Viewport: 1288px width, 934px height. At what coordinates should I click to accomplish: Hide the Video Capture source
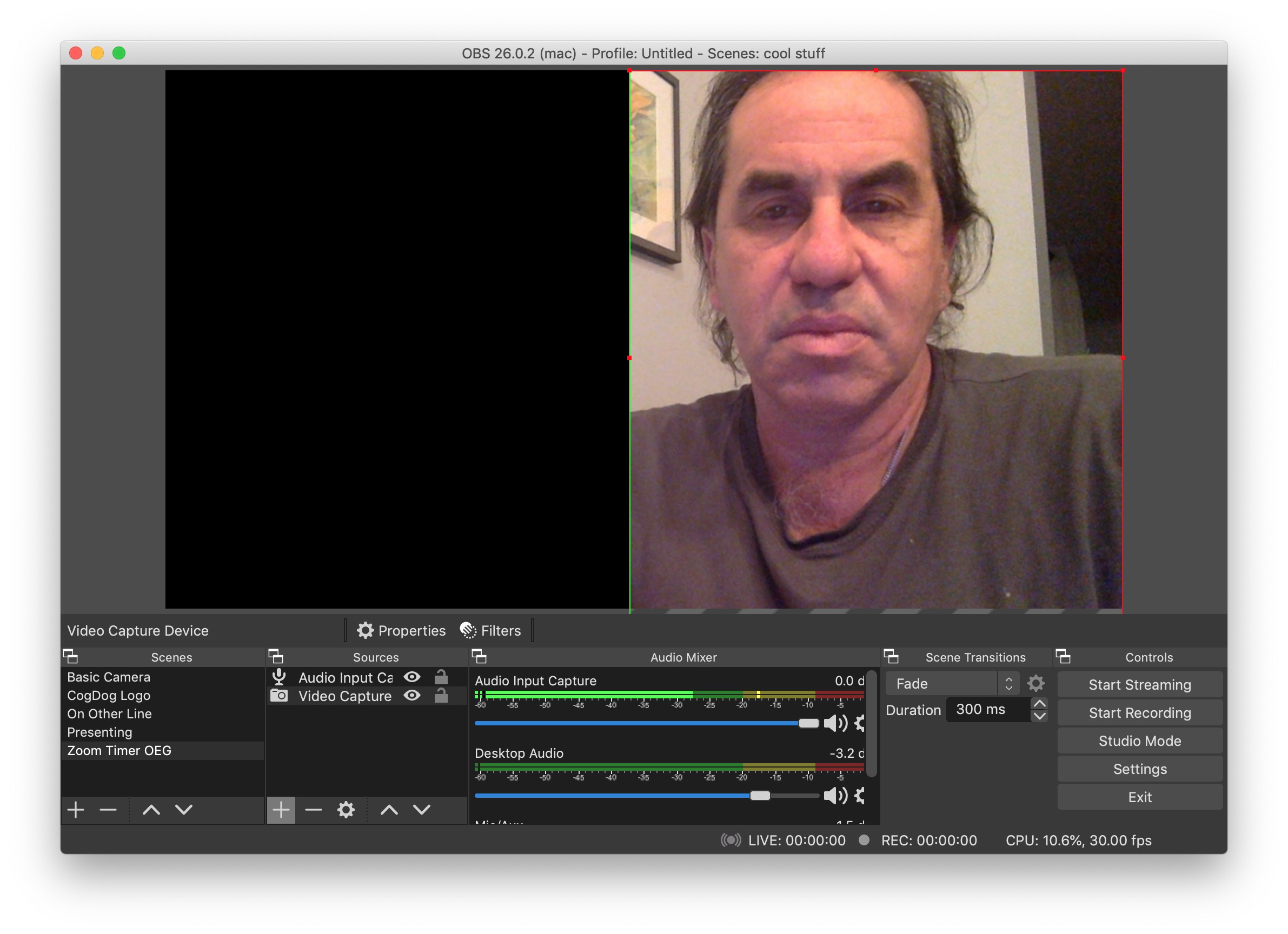(412, 696)
